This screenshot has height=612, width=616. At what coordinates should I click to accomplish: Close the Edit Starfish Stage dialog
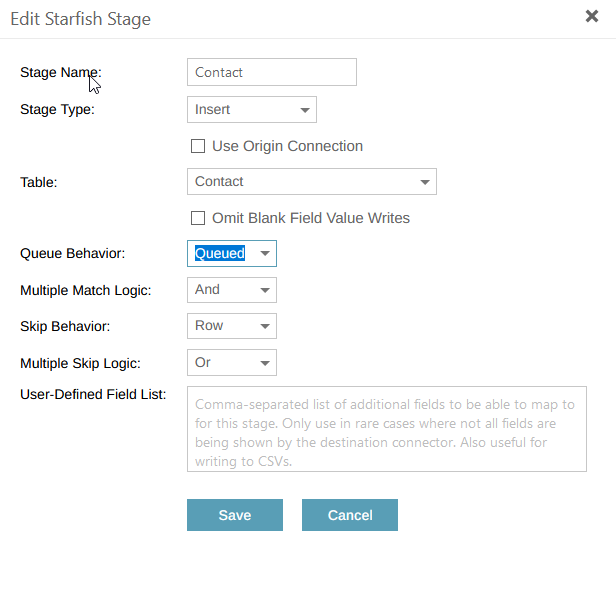point(592,16)
